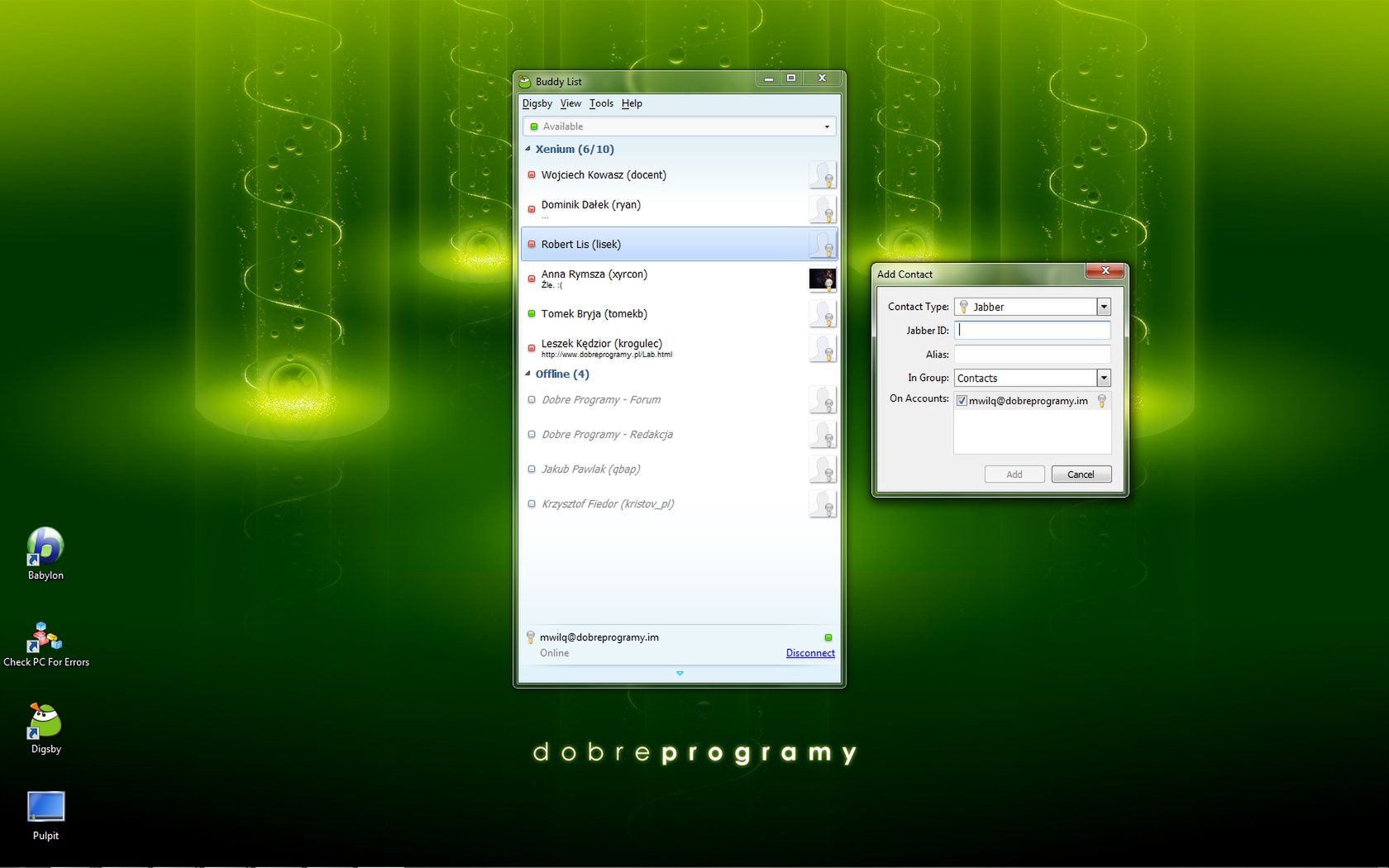Open the In Group dropdown arrow
The height and width of the screenshot is (868, 1389).
1104,378
